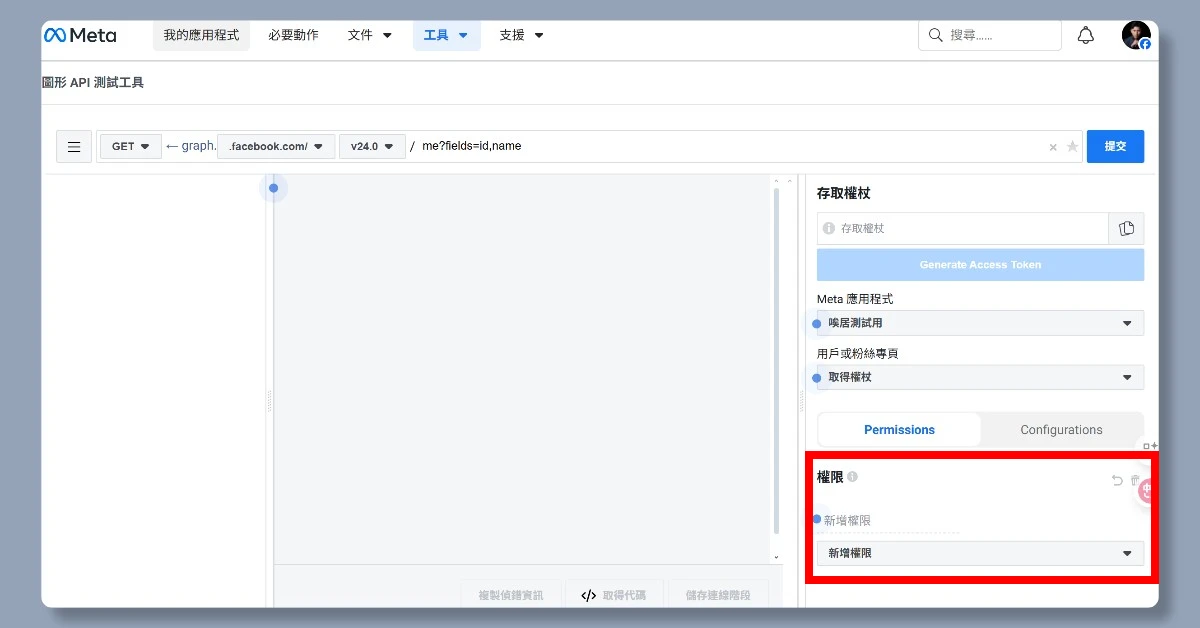The height and width of the screenshot is (628, 1200).
Task: Click the 存取權杖 heading
Action: [x=844, y=193]
